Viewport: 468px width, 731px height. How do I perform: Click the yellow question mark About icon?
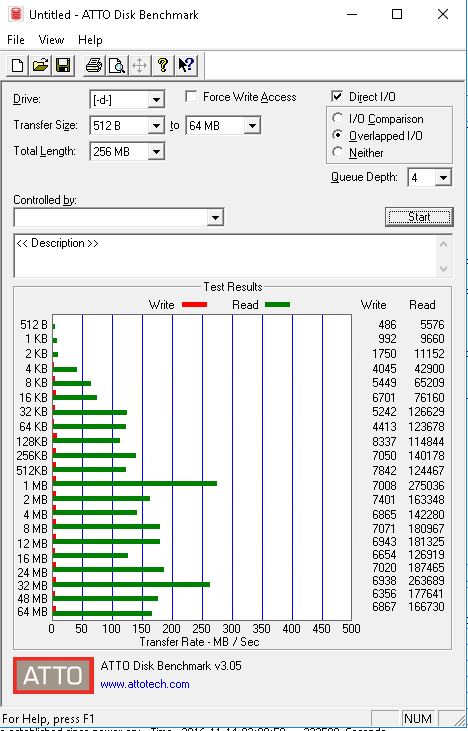pyautogui.click(x=163, y=65)
